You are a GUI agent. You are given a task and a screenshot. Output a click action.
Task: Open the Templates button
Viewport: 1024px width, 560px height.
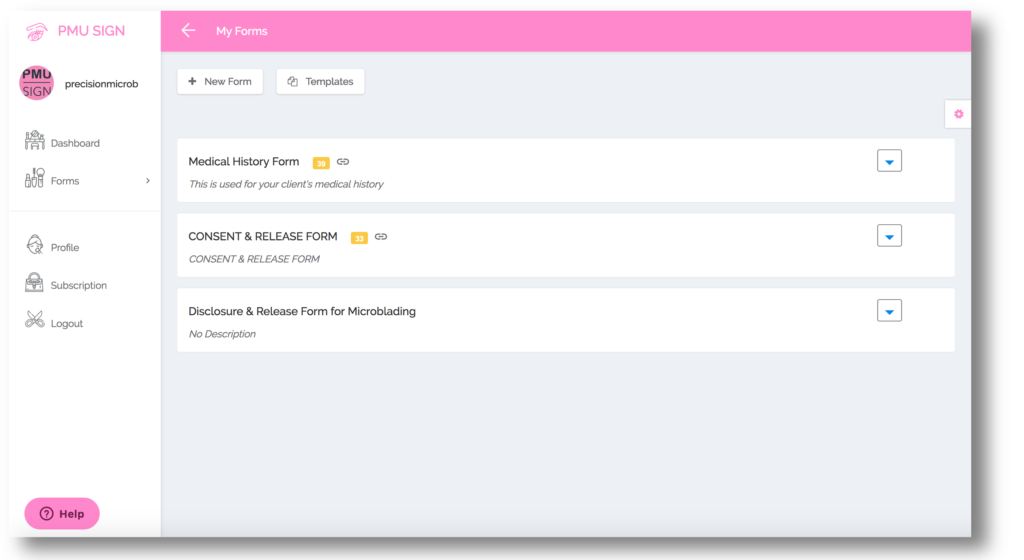coord(320,82)
